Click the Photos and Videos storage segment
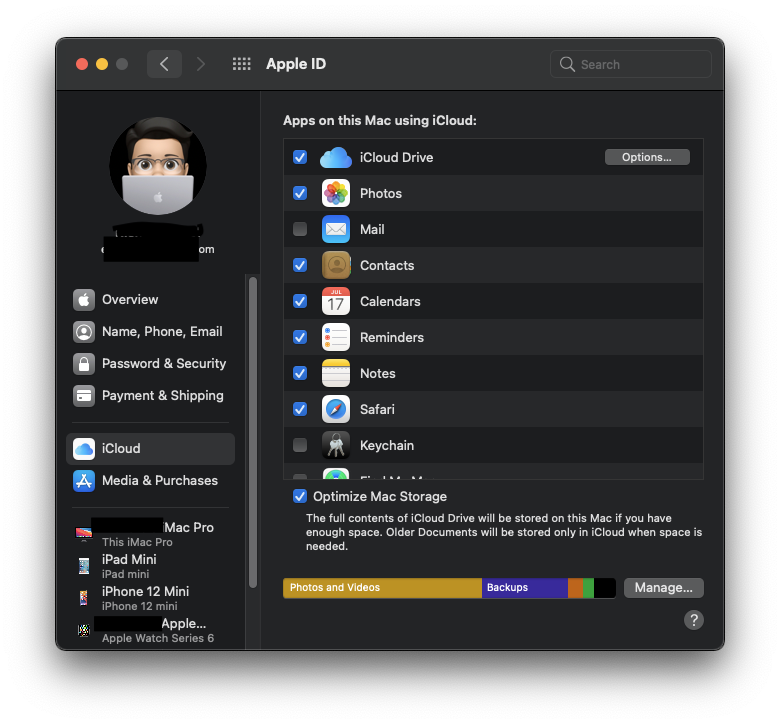Viewport: 780px width, 724px height. pyautogui.click(x=382, y=588)
